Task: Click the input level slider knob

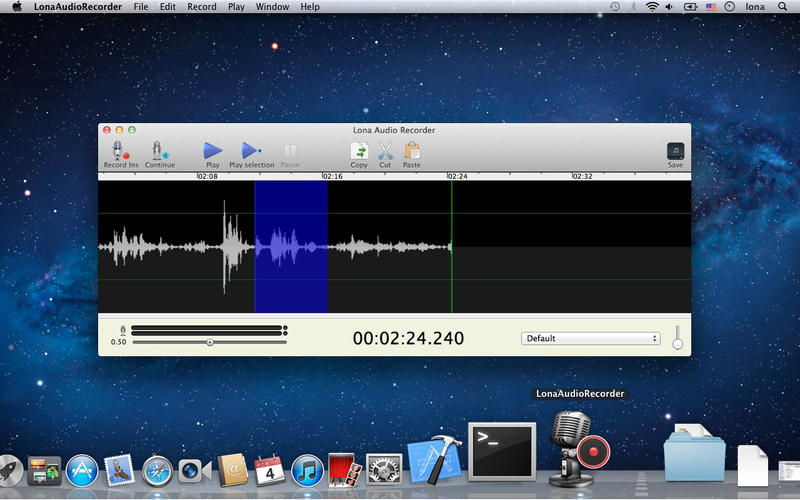Action: [210, 342]
